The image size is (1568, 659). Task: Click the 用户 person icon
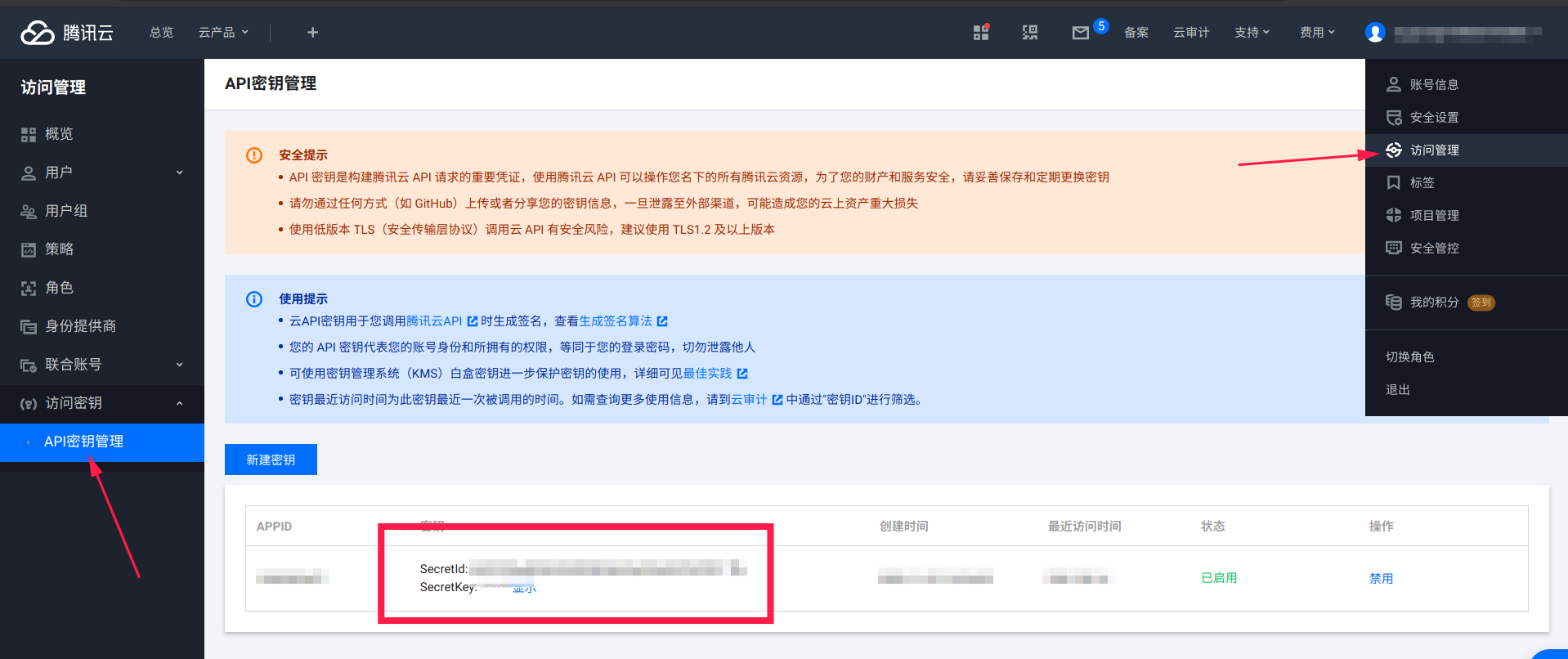[29, 173]
